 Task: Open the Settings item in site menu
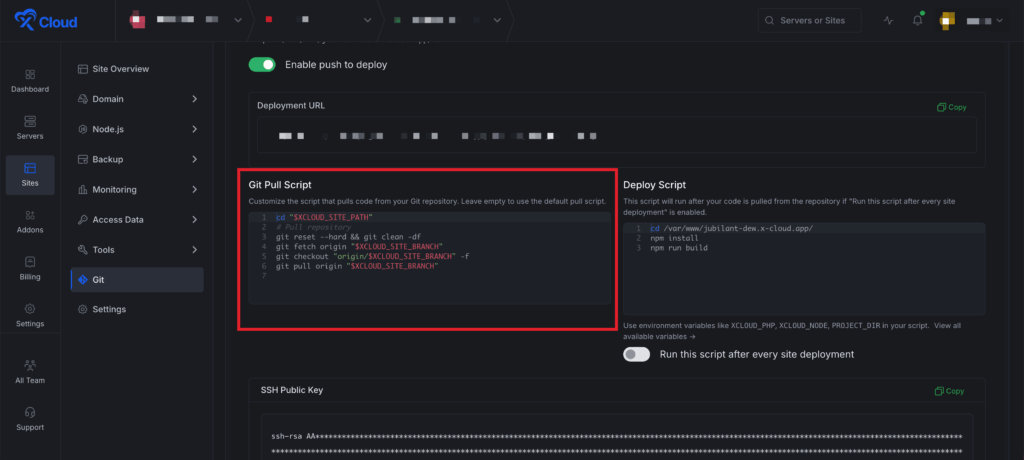click(109, 309)
